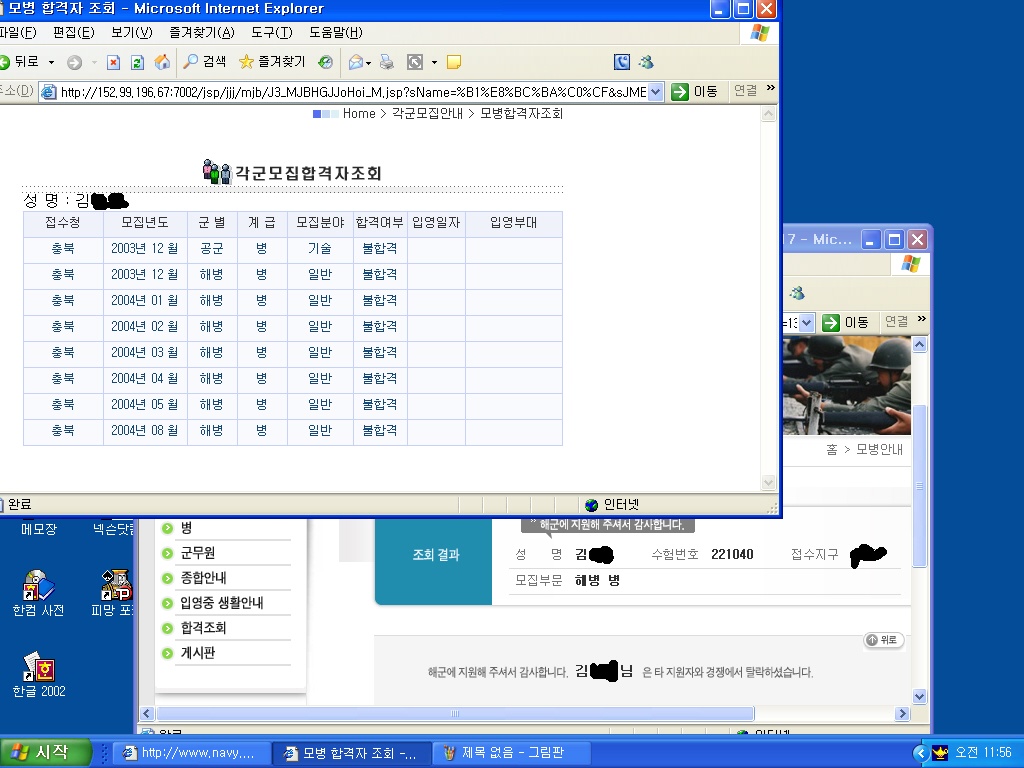The width and height of the screenshot is (1024, 768).
Task: Open the 도구(T) menu
Action: click(271, 33)
